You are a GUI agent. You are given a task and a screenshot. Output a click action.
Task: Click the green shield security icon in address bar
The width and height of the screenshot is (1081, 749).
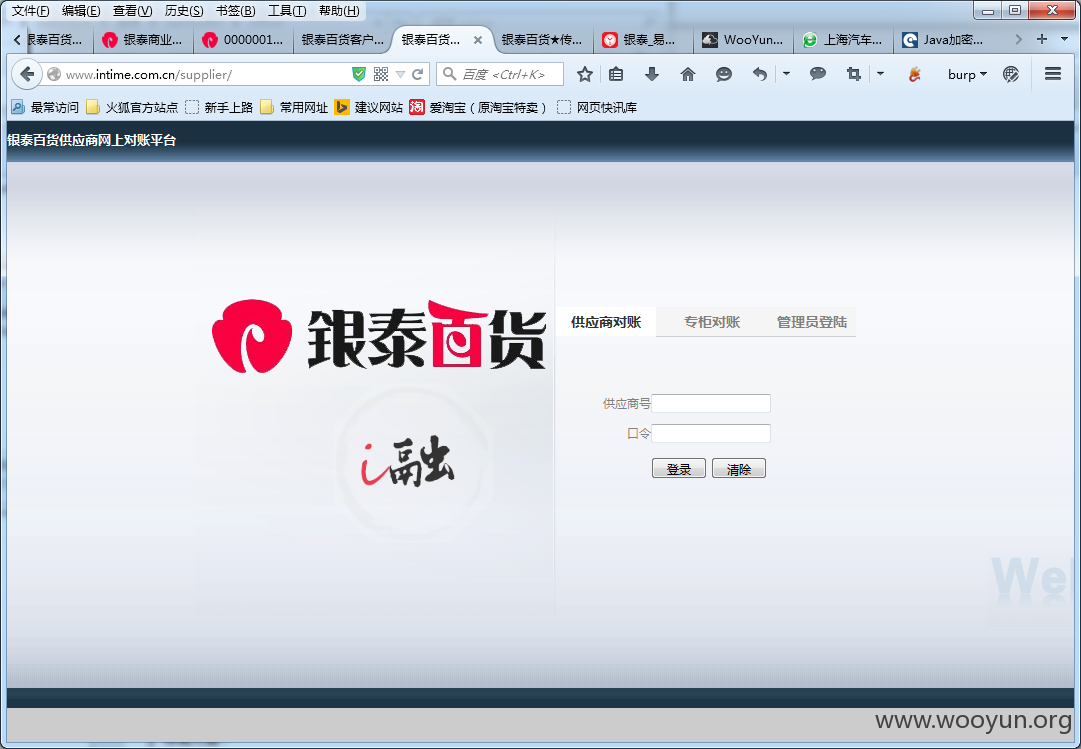point(358,74)
